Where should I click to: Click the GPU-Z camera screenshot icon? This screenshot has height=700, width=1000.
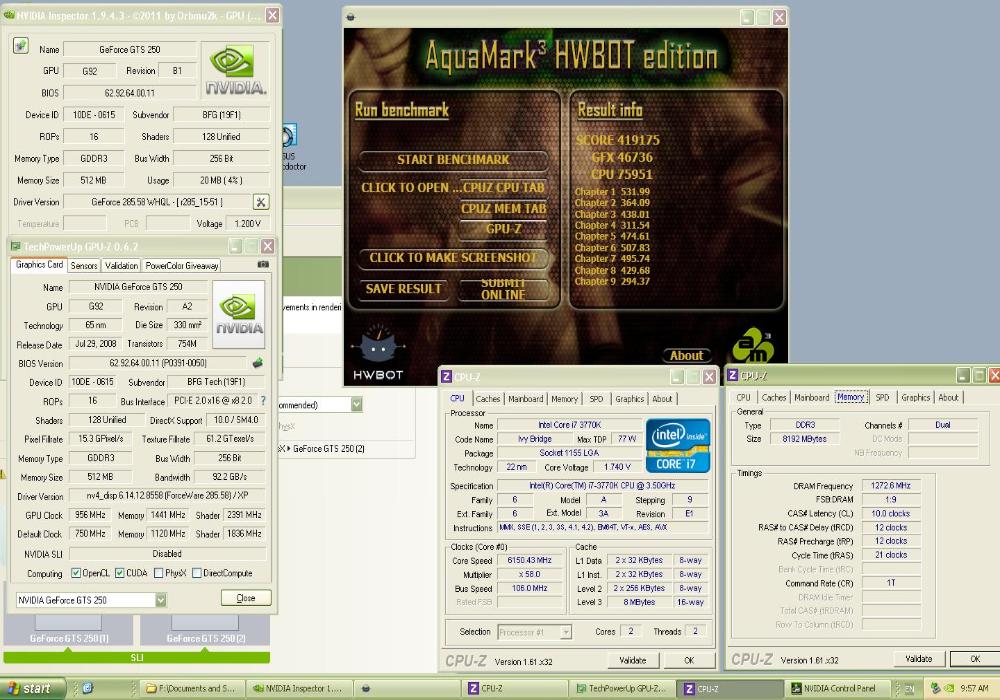(x=263, y=264)
